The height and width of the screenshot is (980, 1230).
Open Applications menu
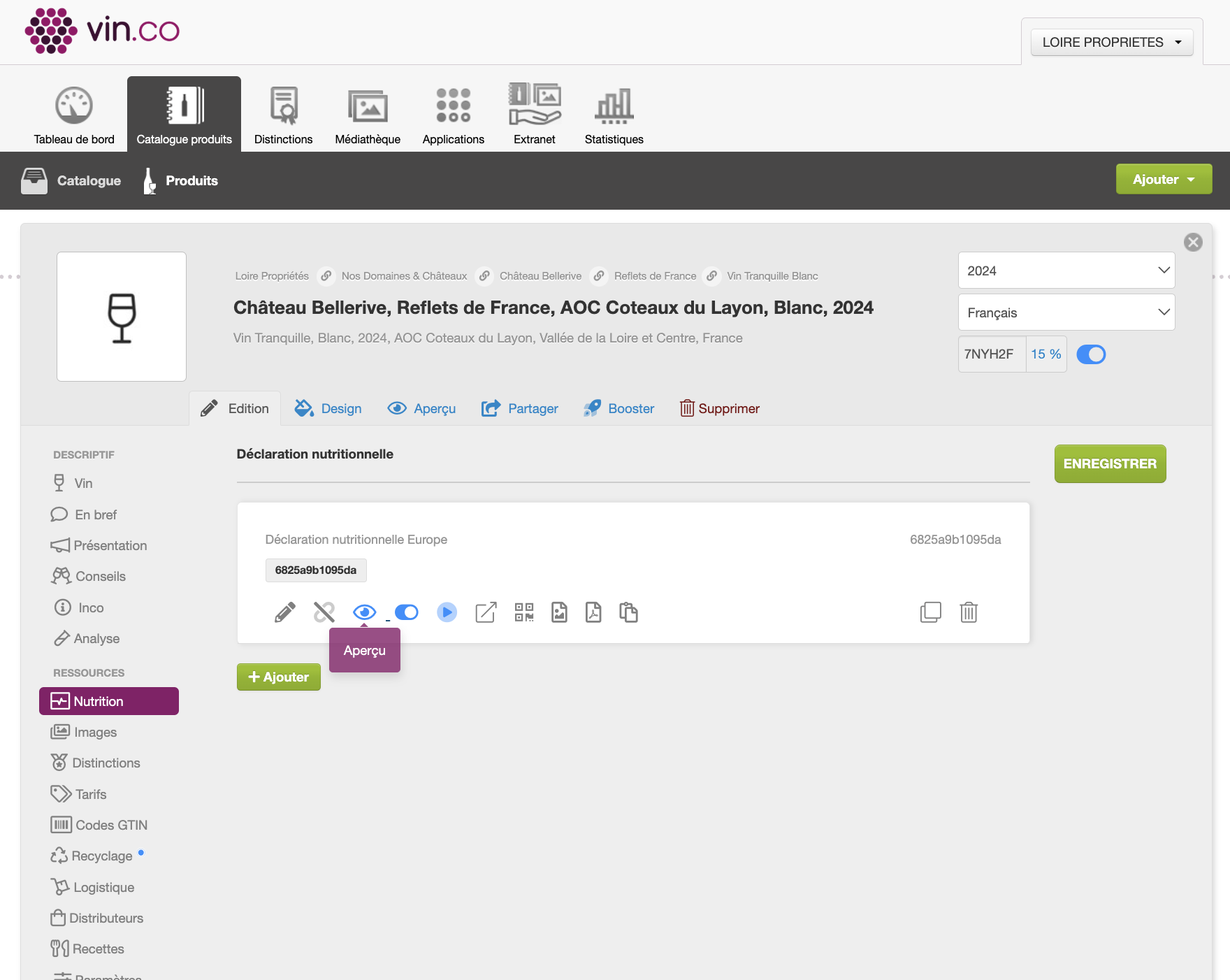click(x=453, y=115)
